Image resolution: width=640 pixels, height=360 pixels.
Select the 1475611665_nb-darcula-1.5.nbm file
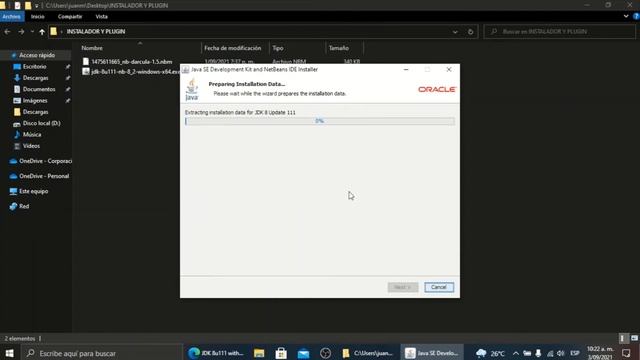131,62
